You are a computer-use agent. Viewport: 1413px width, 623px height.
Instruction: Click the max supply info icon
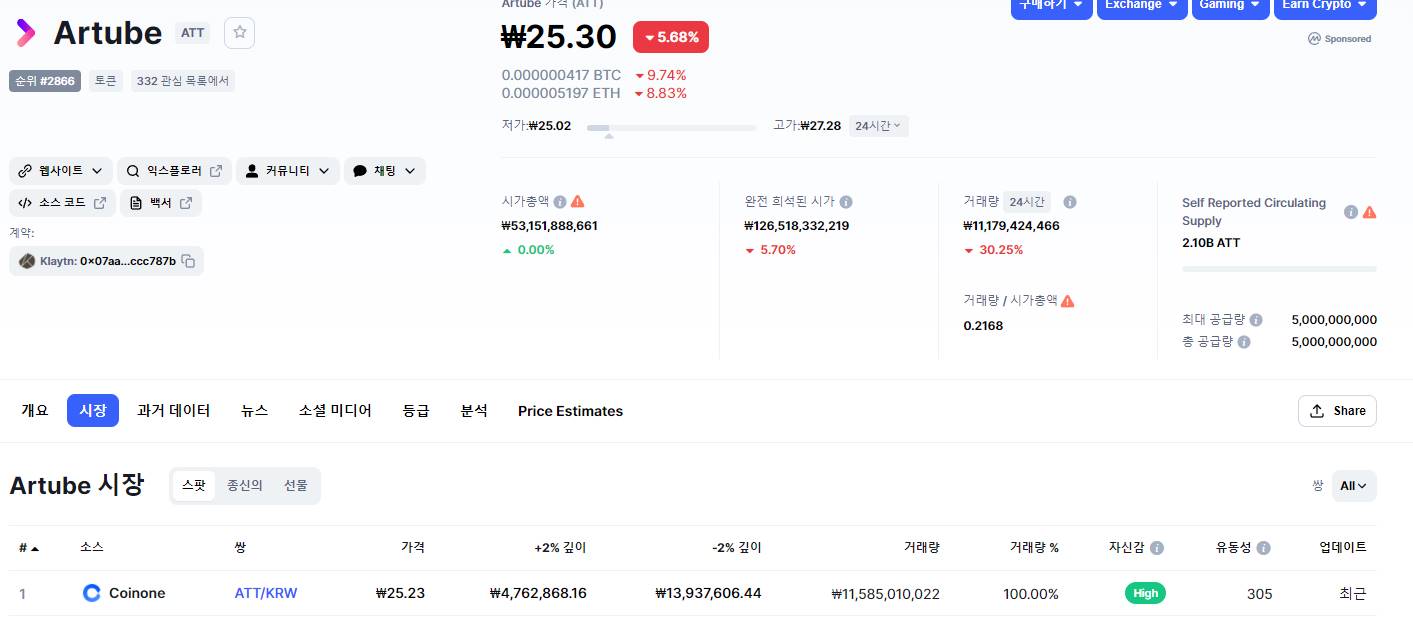coord(1256,320)
